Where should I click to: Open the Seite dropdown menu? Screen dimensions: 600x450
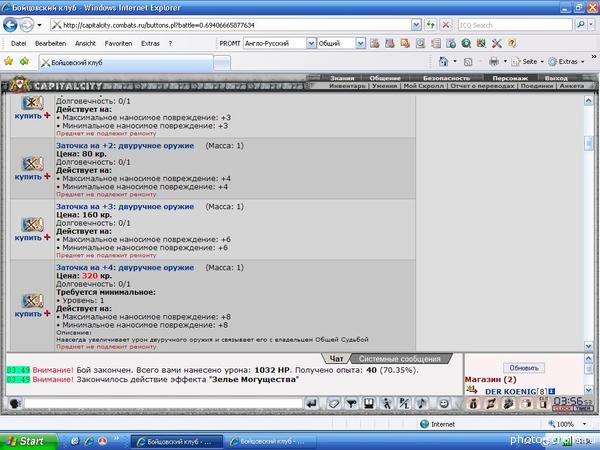coord(528,61)
